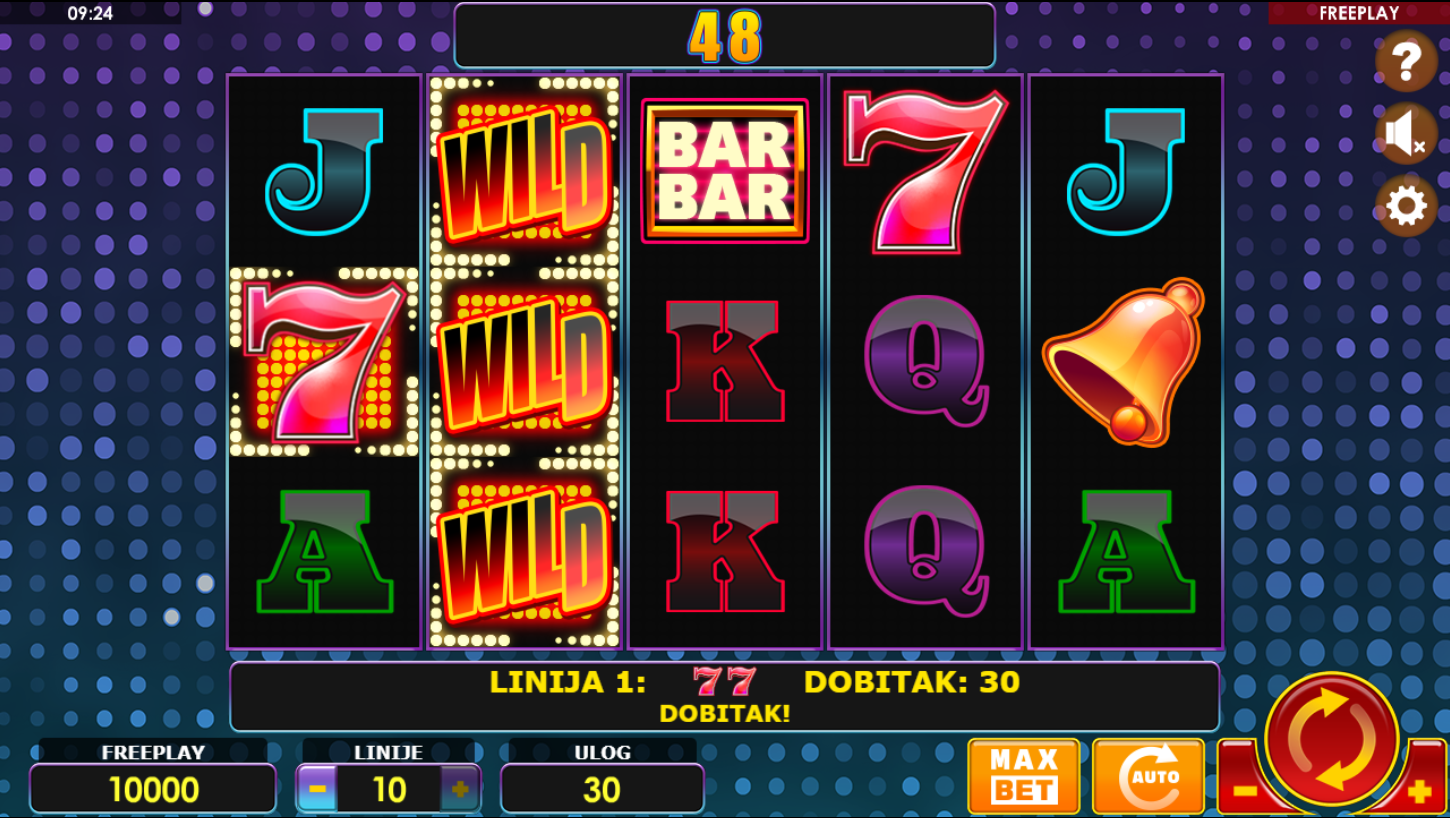Viewport: 1450px width, 818px height.
Task: Spin the reels with red button
Action: (x=1331, y=740)
